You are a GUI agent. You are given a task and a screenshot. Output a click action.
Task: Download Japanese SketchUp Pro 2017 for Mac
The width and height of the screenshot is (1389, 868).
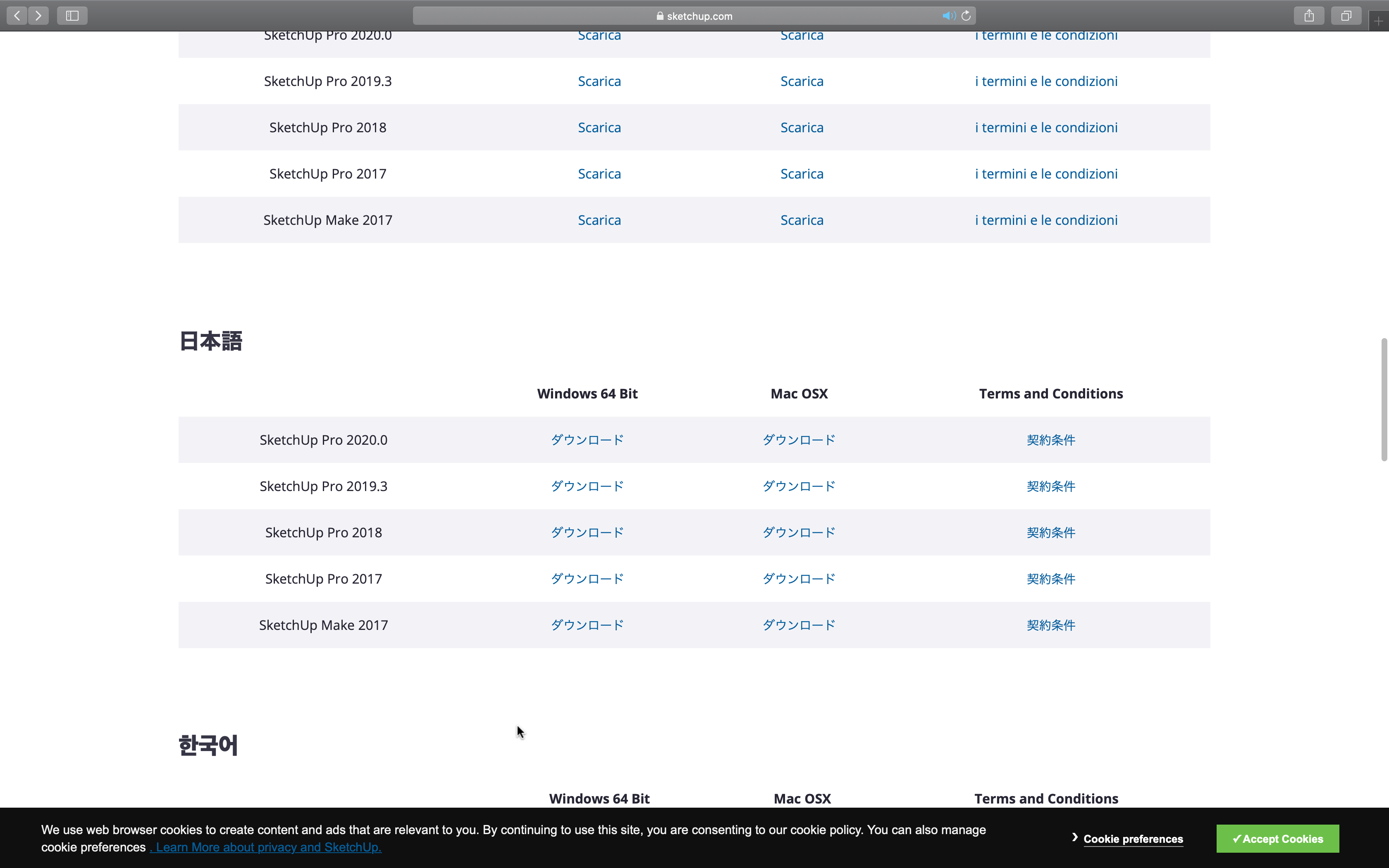(799, 579)
